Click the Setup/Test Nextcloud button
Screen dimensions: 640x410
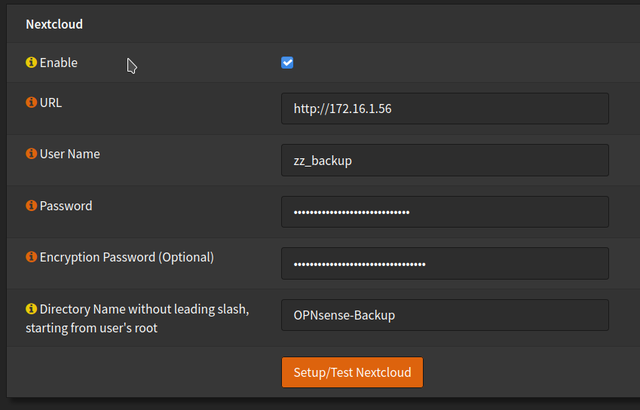(352, 372)
